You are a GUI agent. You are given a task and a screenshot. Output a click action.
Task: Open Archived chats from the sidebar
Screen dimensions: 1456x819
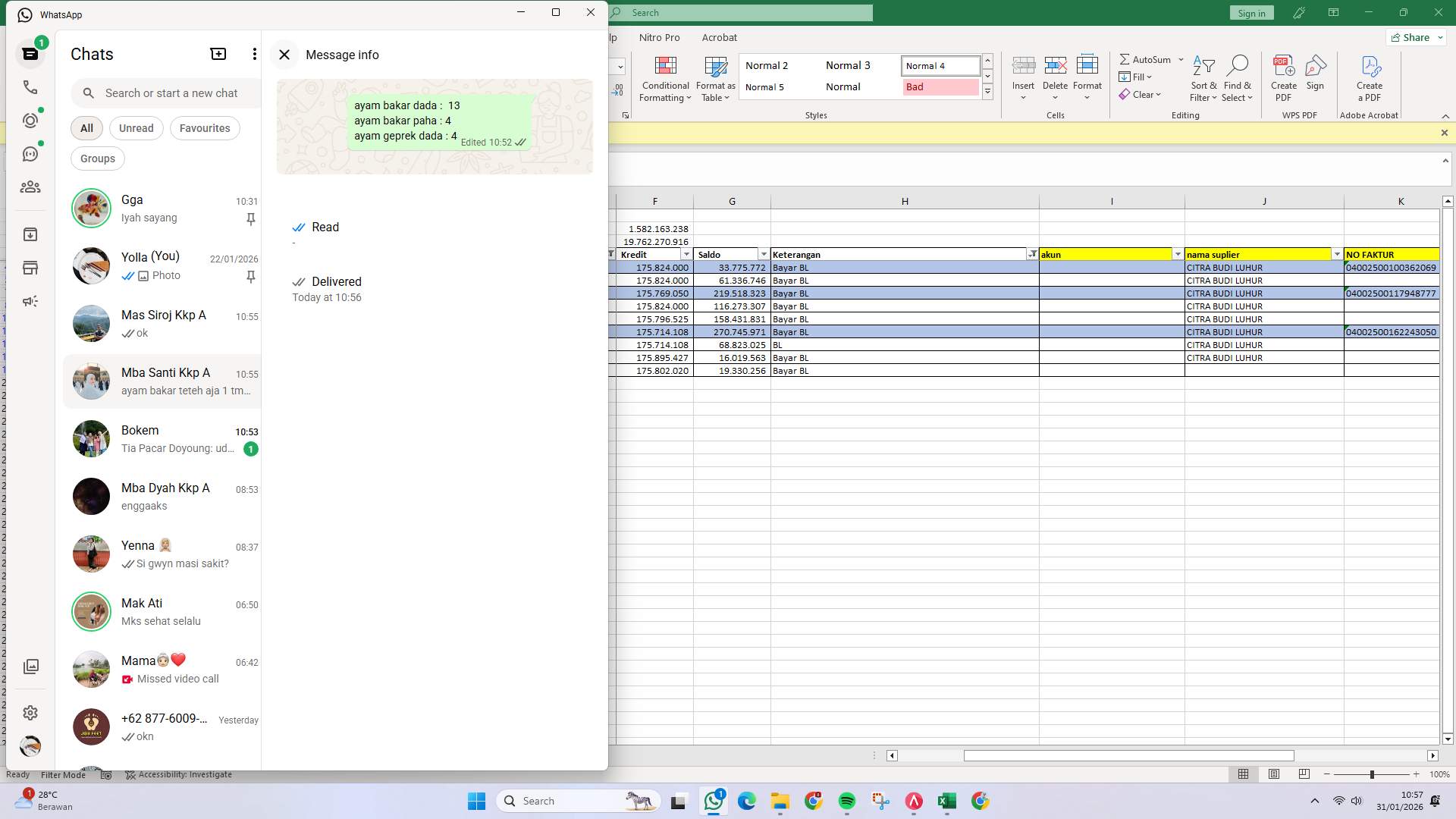point(30,234)
